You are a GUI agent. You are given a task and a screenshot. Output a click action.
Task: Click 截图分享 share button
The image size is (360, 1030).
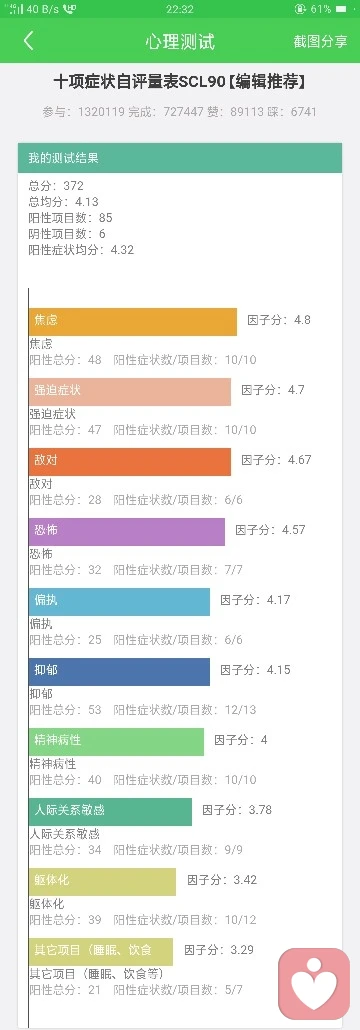pyautogui.click(x=321, y=41)
